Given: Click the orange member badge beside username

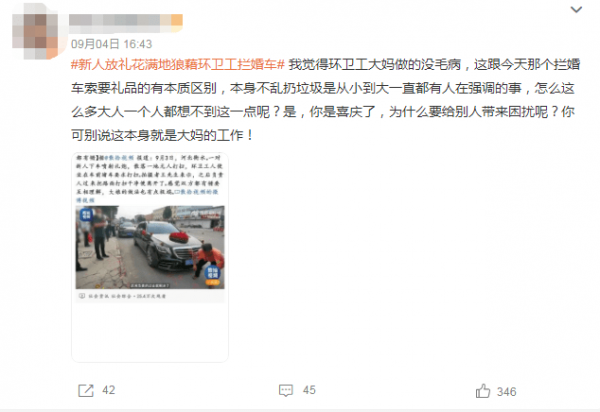Looking at the screenshot, I should [176, 20].
